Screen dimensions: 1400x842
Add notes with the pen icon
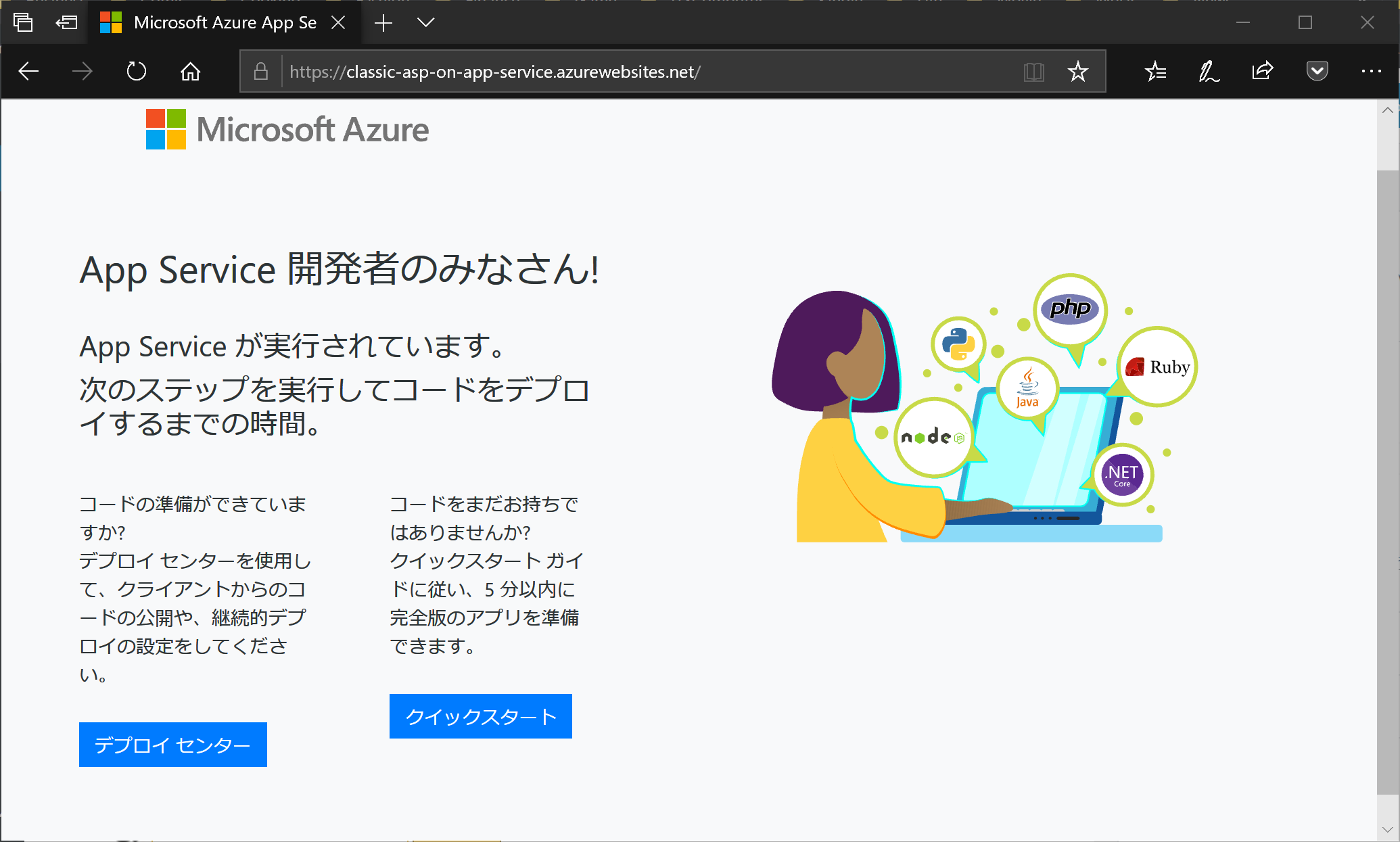1209,71
